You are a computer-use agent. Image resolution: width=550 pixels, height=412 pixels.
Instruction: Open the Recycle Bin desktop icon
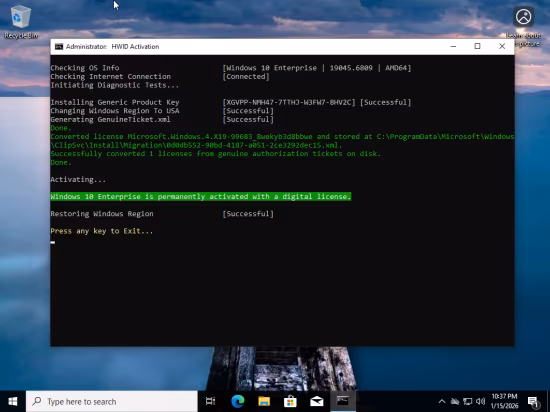pyautogui.click(x=20, y=22)
